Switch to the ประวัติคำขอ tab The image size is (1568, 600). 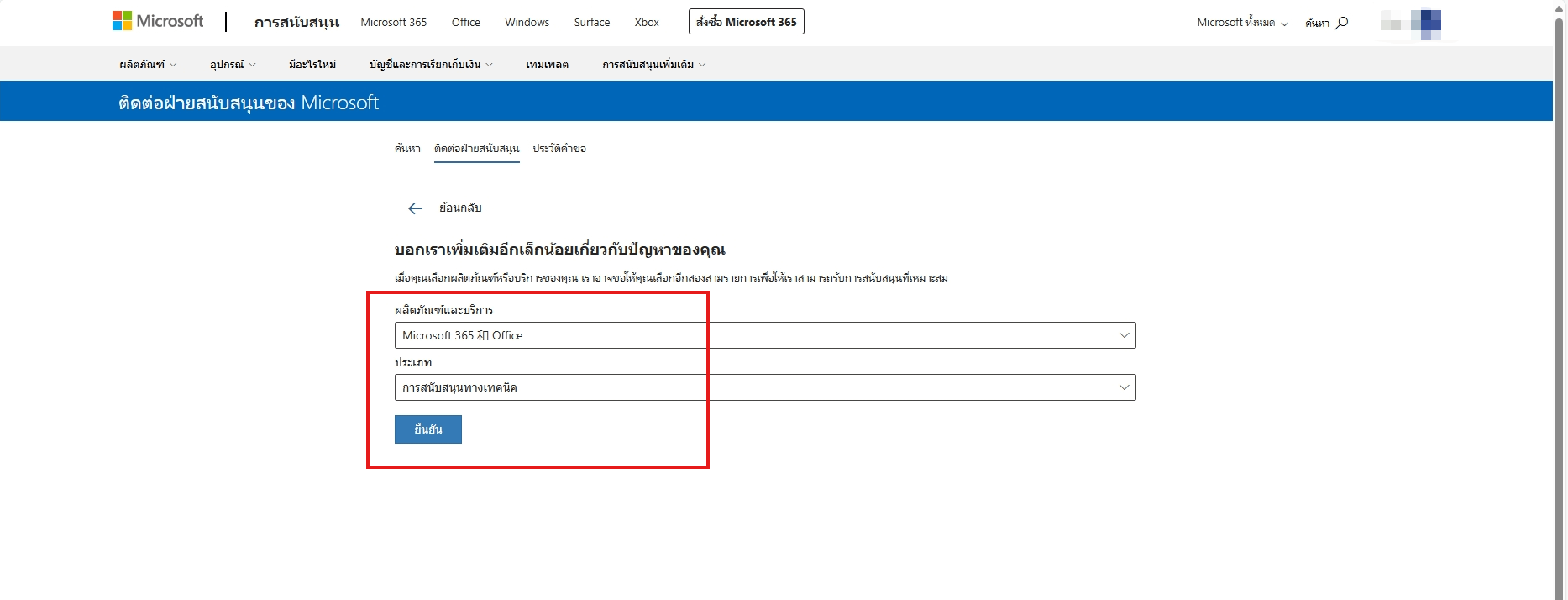[x=559, y=149]
